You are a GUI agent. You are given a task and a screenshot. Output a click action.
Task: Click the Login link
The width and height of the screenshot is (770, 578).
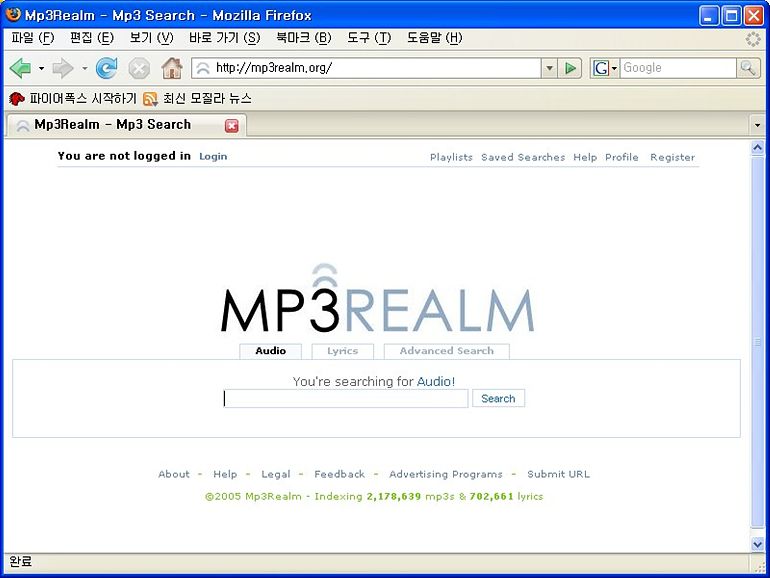point(213,156)
